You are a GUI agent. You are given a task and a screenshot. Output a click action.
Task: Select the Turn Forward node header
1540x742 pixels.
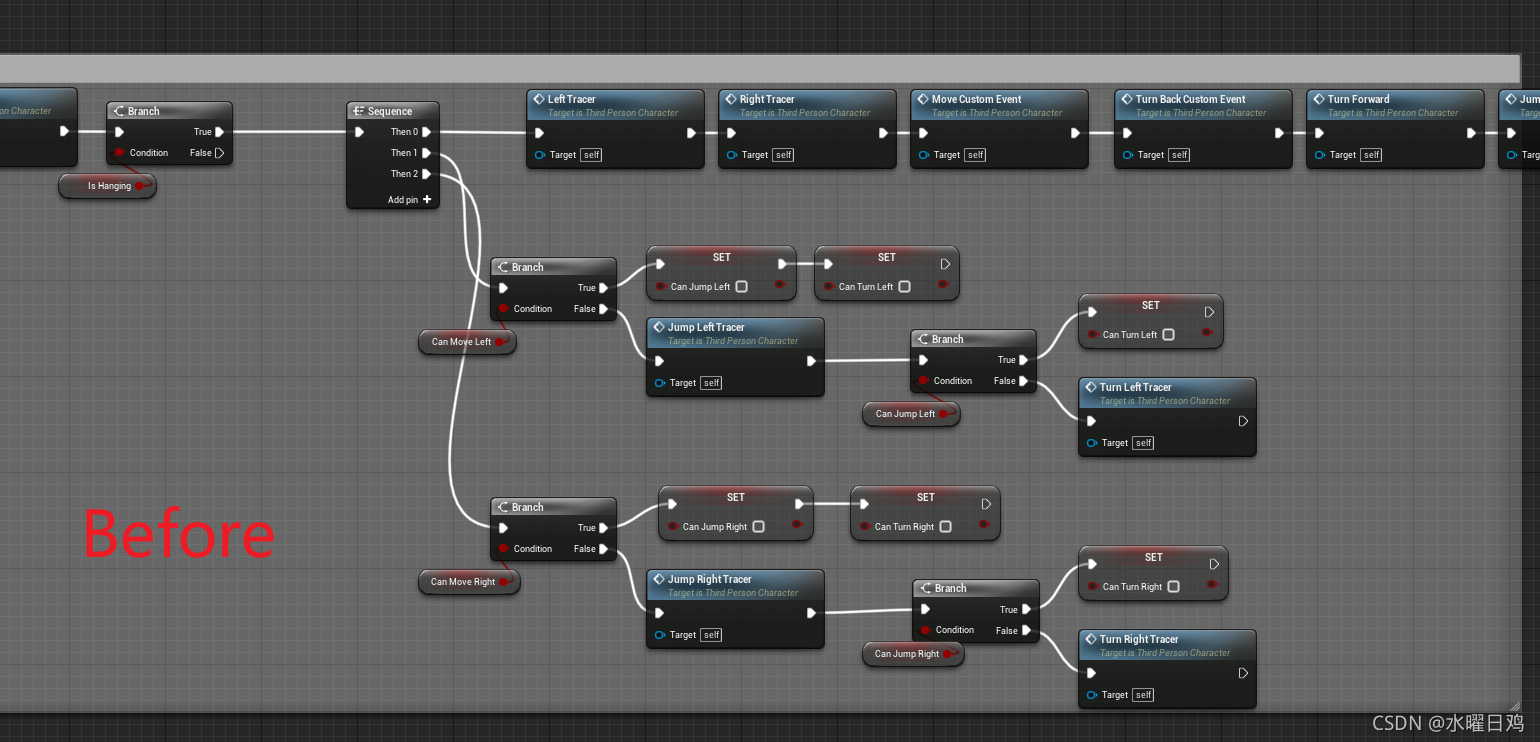[1395, 105]
